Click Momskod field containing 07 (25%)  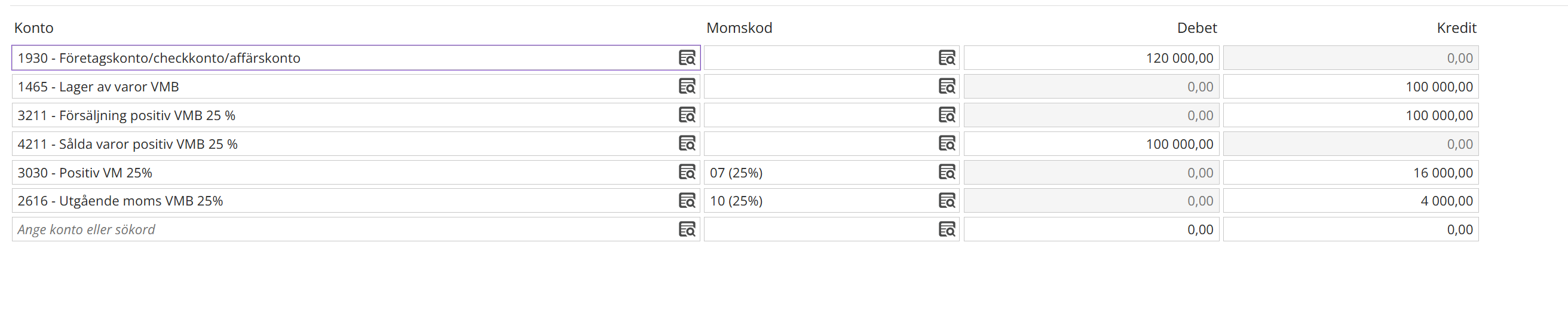coord(819,172)
